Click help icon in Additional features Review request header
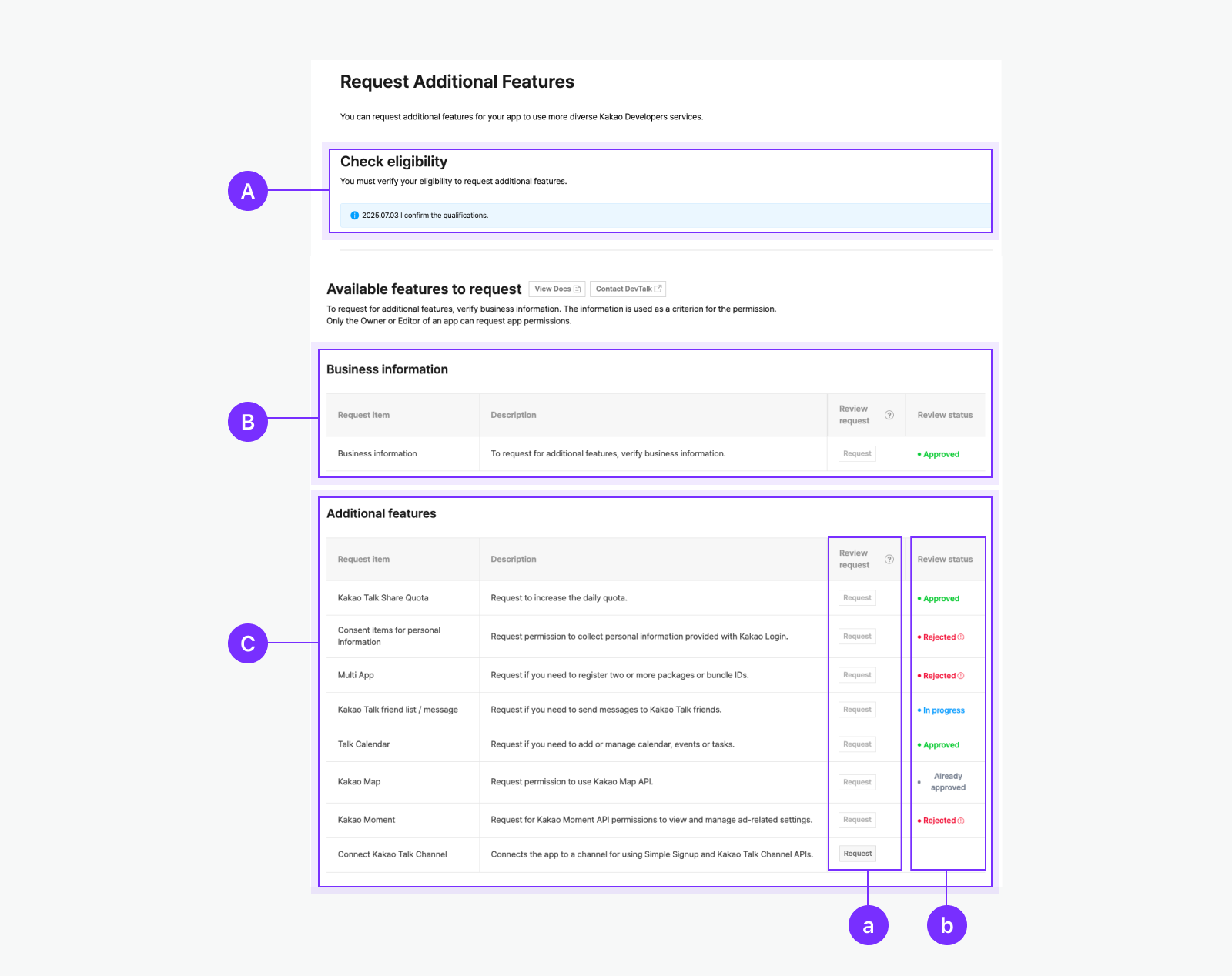Screen dimensions: 1232x976 tap(889, 560)
